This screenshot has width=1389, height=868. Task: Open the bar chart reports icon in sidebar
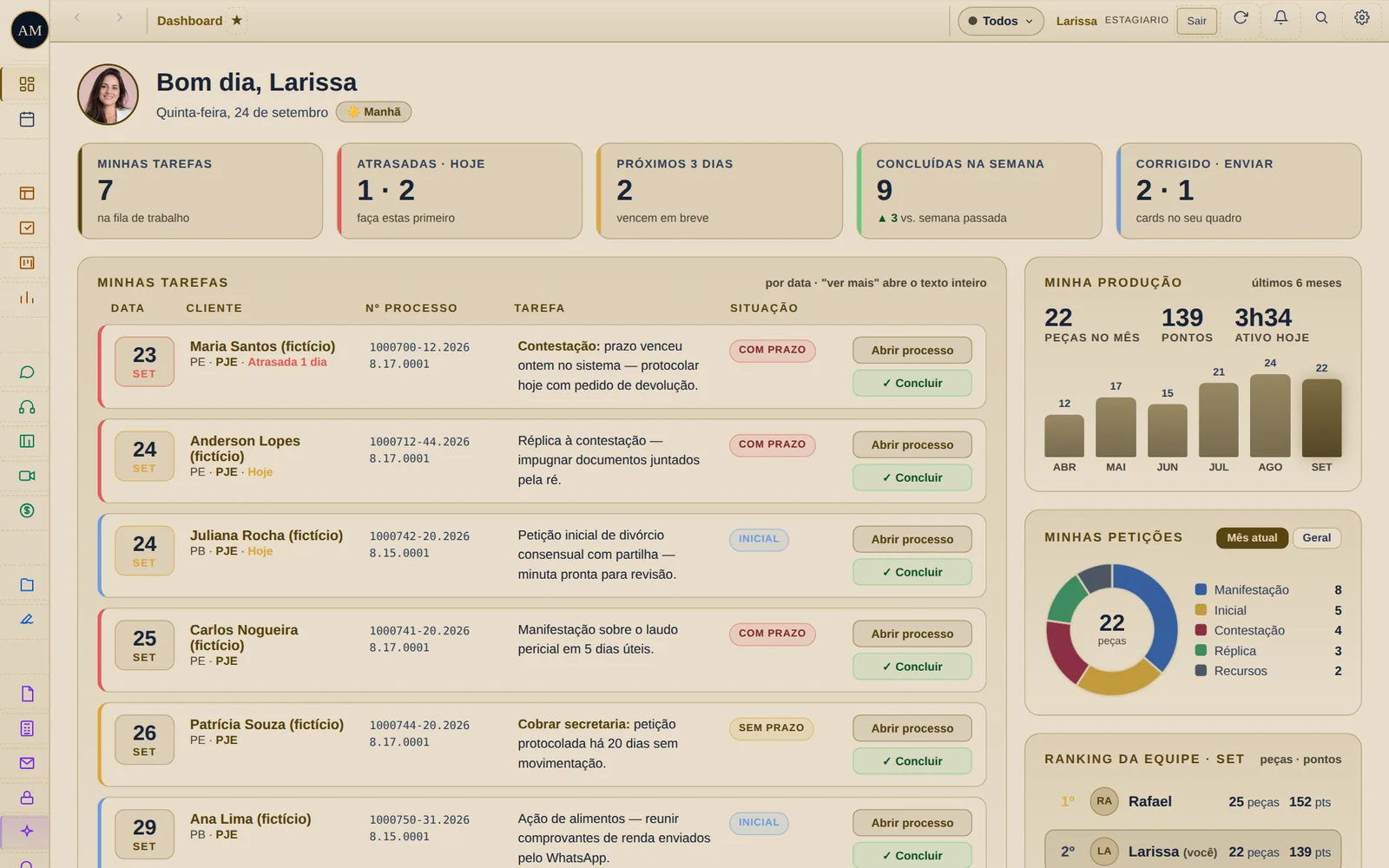(x=27, y=297)
